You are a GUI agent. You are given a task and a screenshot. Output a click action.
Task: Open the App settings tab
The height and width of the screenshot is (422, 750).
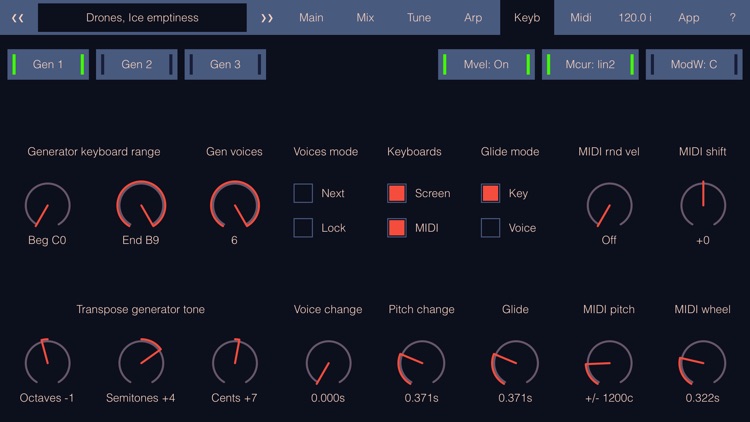click(x=688, y=18)
